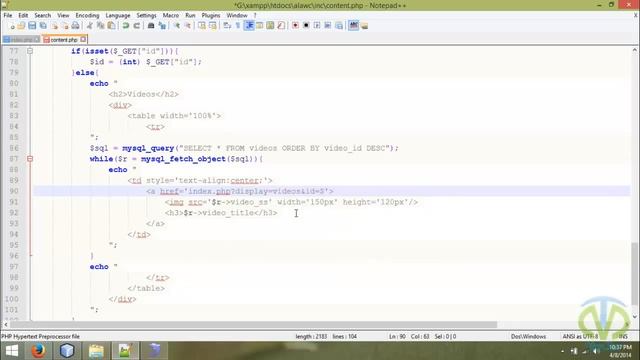Viewport: 640px width, 360px height.
Task: Open Find using the binoculars icon
Action: tap(151, 26)
